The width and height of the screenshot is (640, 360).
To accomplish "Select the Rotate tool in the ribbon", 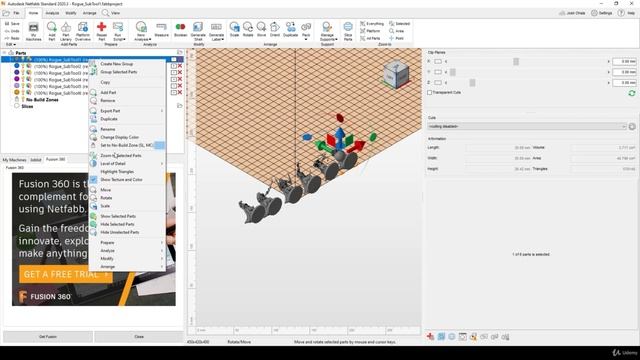I will point(248,29).
